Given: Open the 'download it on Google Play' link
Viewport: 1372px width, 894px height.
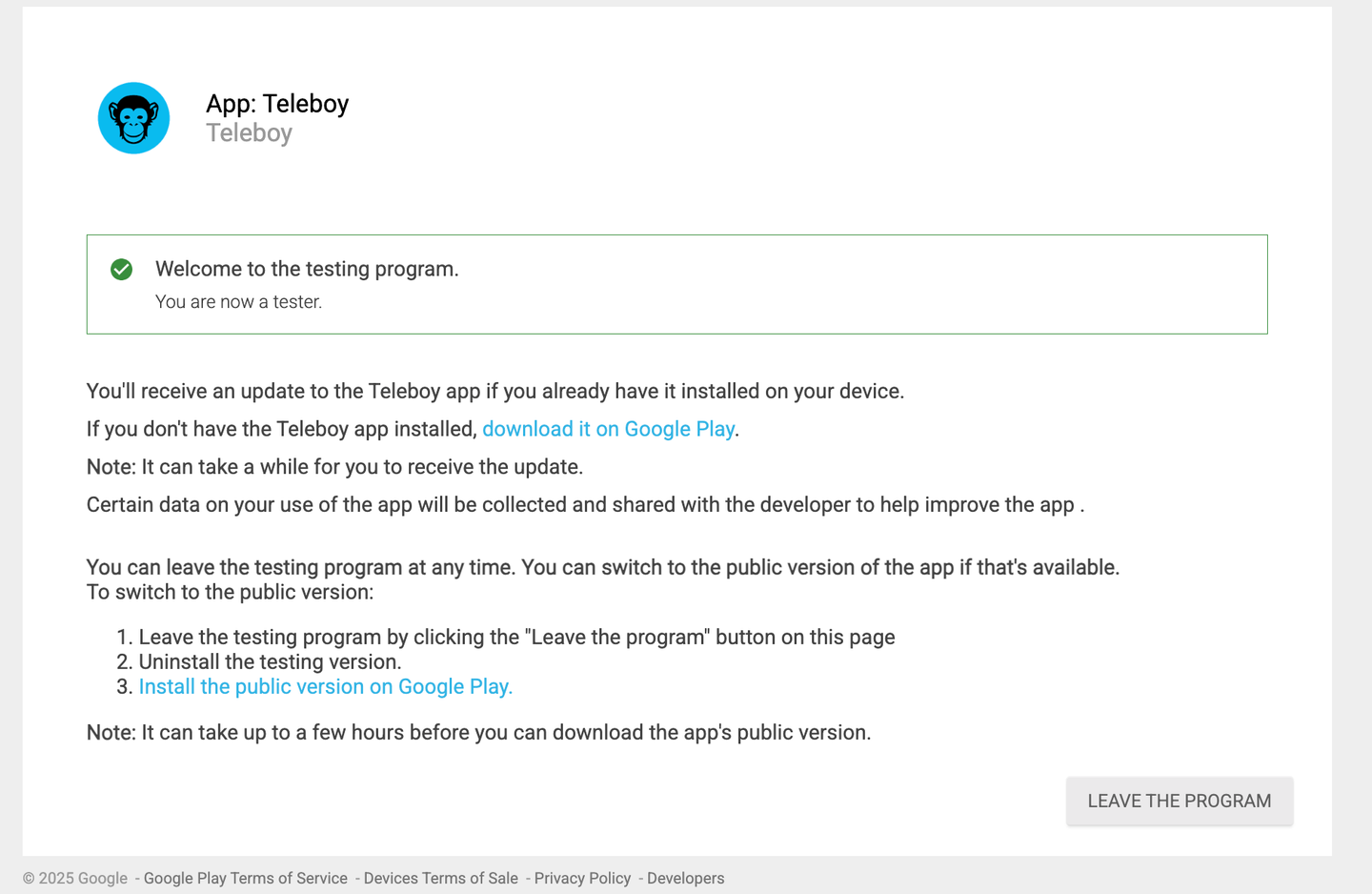Looking at the screenshot, I should click(608, 429).
